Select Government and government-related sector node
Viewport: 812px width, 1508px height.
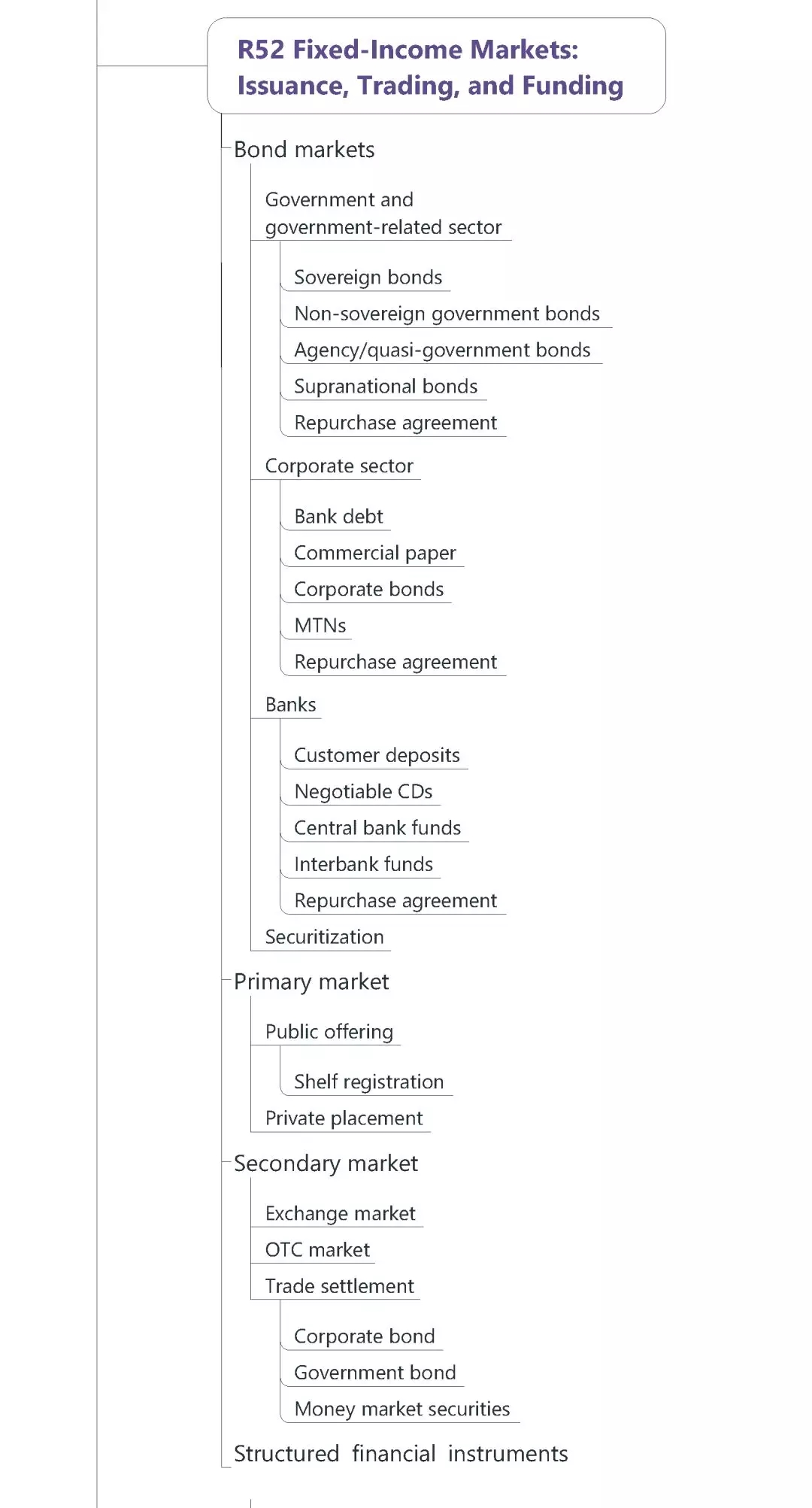(383, 214)
